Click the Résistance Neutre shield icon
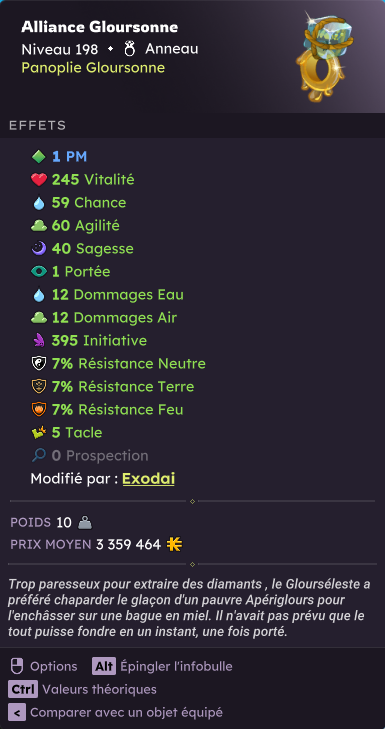 pyautogui.click(x=39, y=364)
